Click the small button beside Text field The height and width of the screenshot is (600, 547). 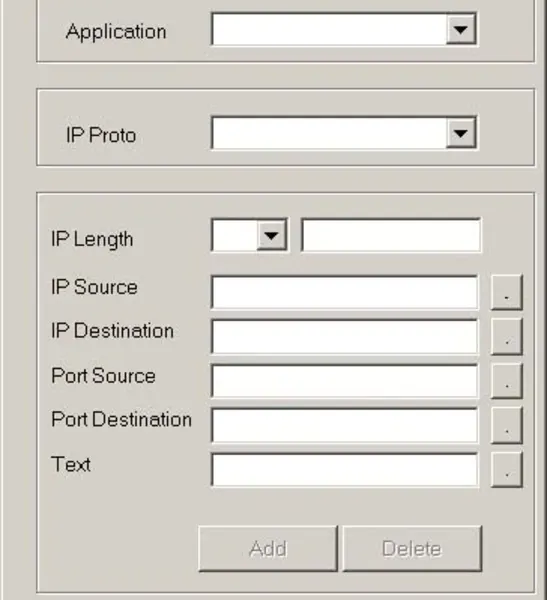(506, 470)
